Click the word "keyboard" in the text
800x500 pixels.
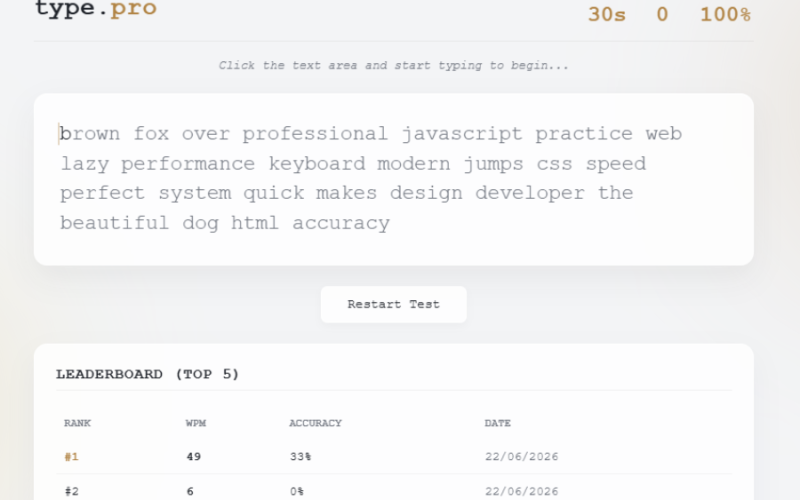click(x=317, y=164)
